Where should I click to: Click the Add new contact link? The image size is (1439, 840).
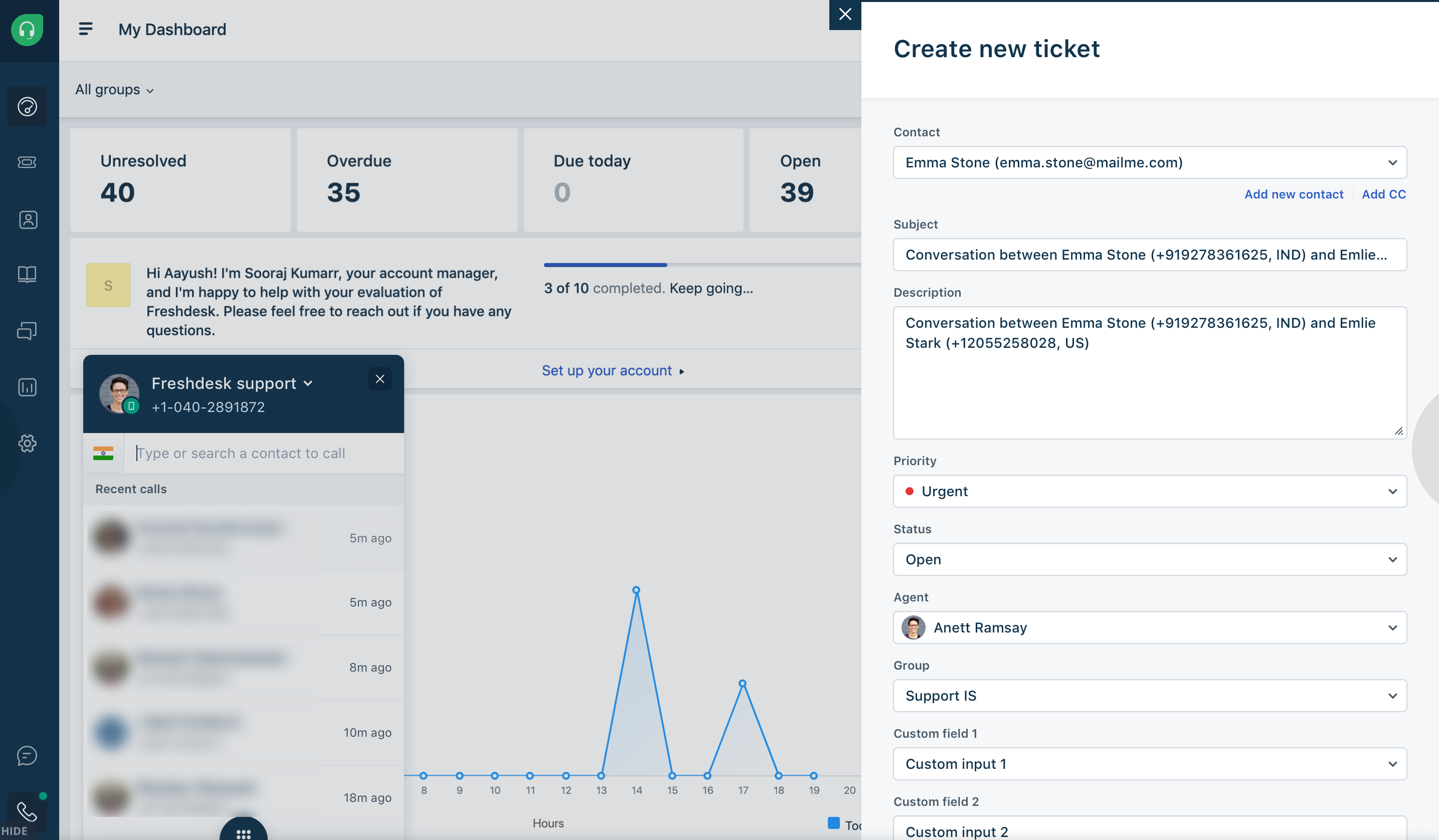tap(1294, 194)
